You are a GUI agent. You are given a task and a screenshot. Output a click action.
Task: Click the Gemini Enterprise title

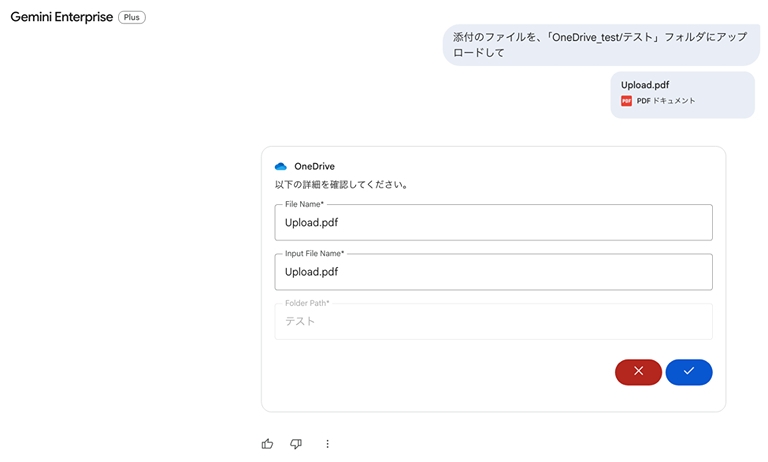pyautogui.click(x=62, y=17)
